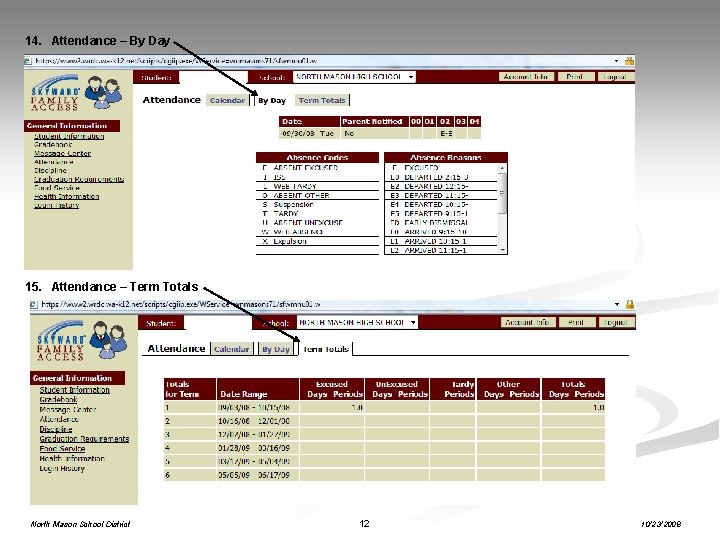Open Food Service link in By Day screenshot
The image size is (720, 540).
(x=57, y=188)
